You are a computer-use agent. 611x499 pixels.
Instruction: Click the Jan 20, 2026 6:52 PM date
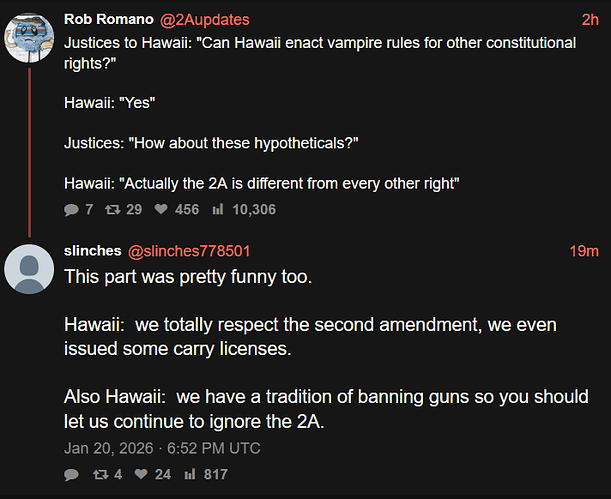coord(162,448)
